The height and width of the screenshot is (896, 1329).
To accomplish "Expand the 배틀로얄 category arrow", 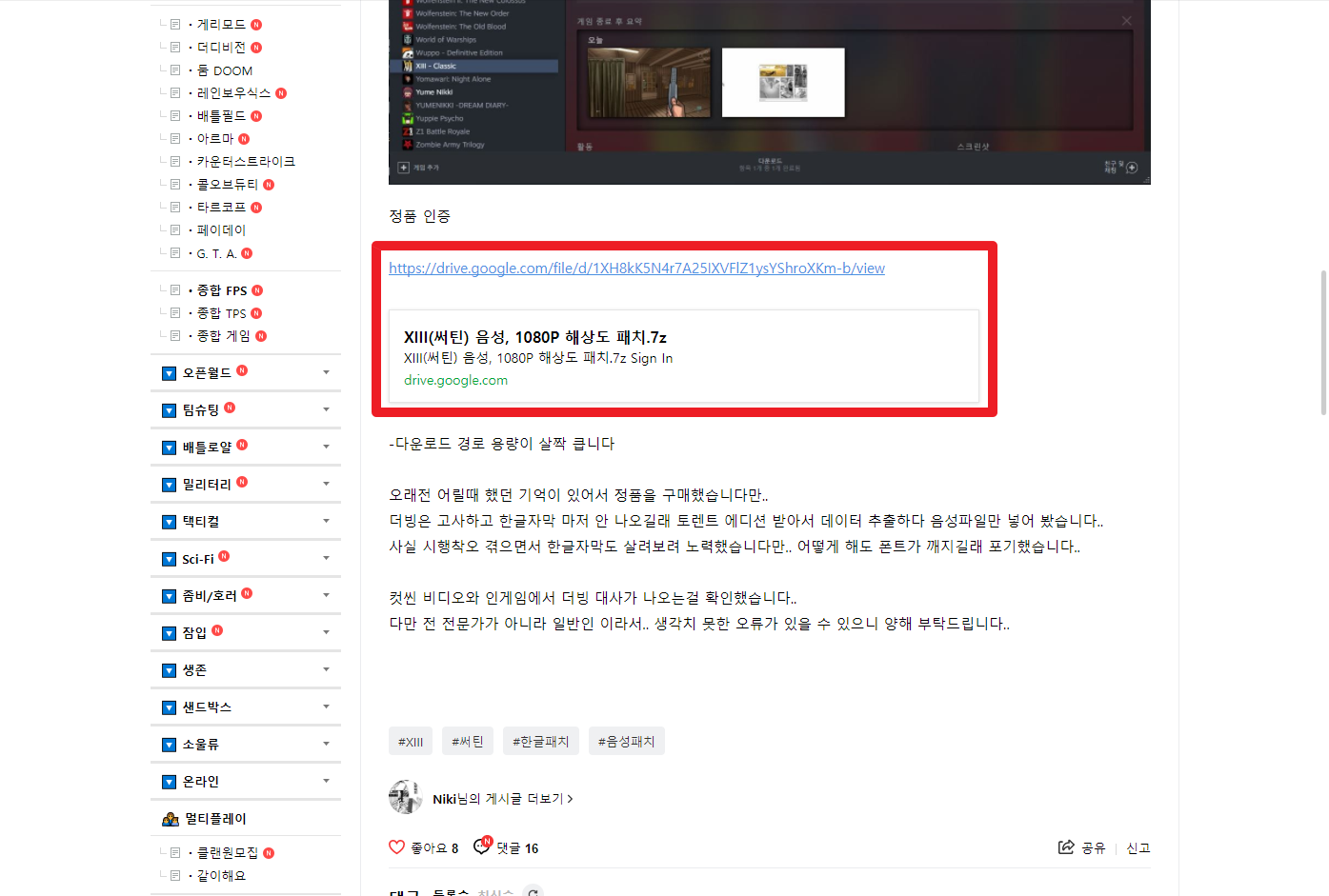I will [326, 447].
